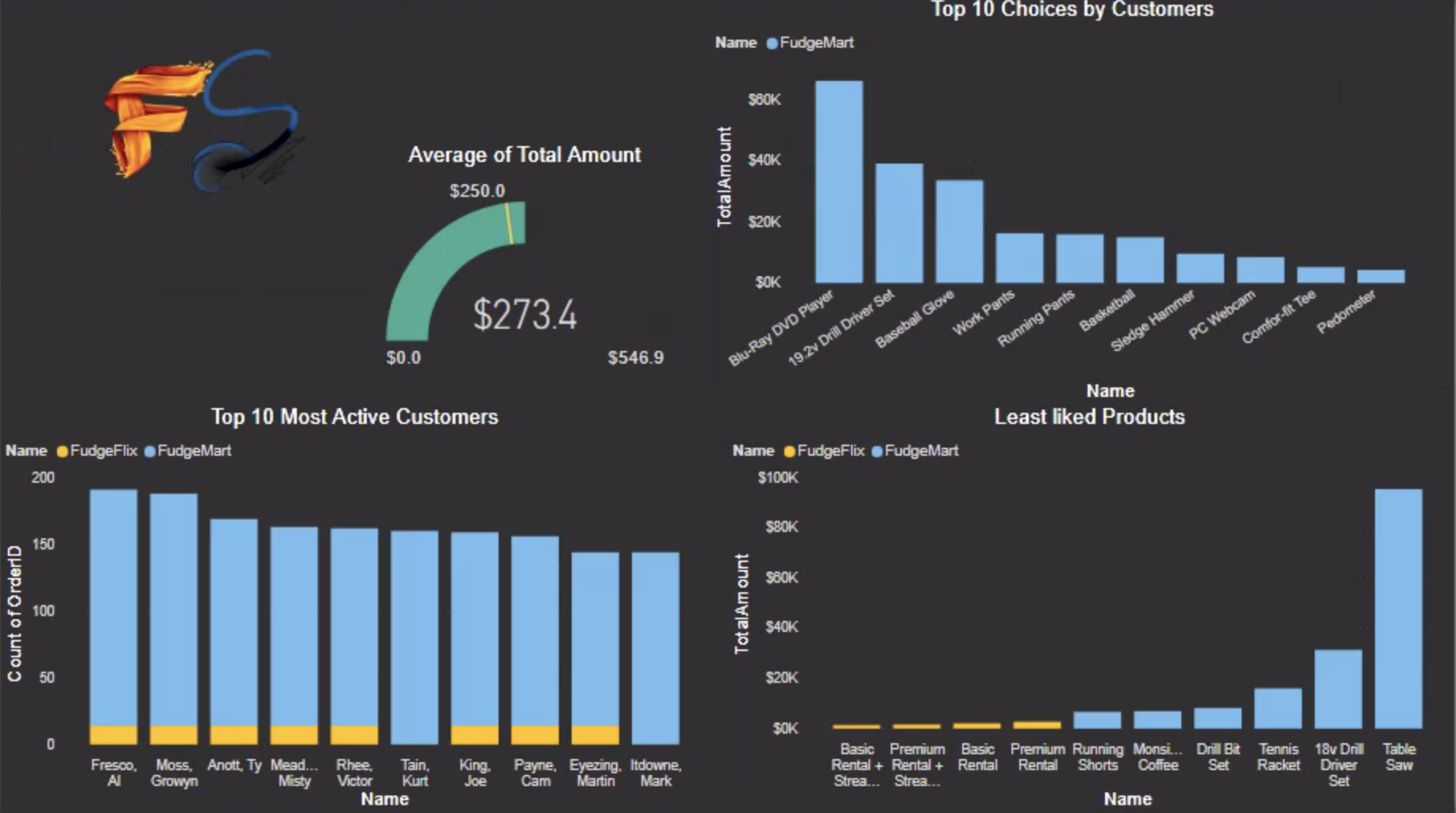
Task: Select the Running Pants bar
Action: (1080, 258)
